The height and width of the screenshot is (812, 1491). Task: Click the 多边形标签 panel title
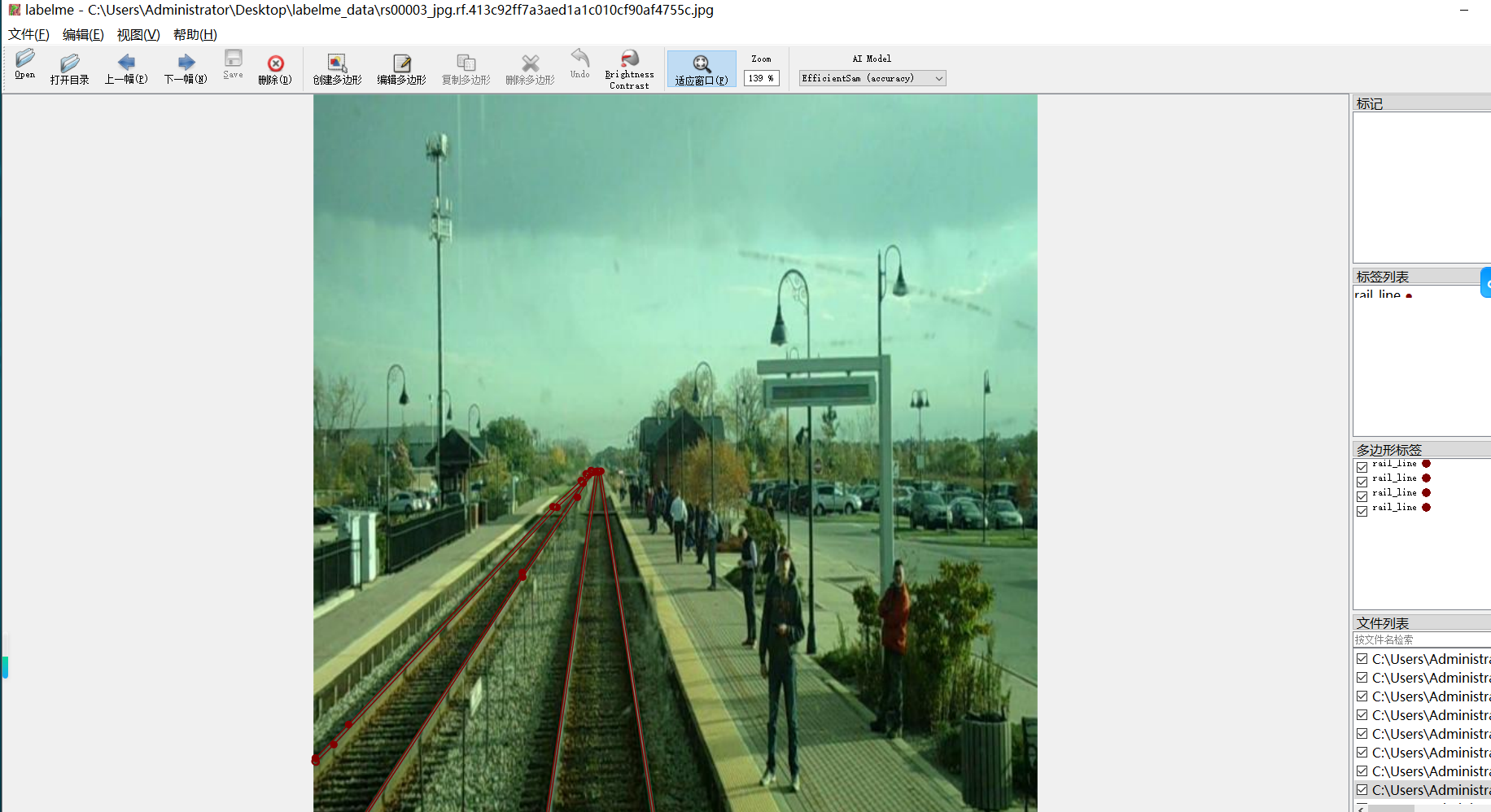[1389, 450]
